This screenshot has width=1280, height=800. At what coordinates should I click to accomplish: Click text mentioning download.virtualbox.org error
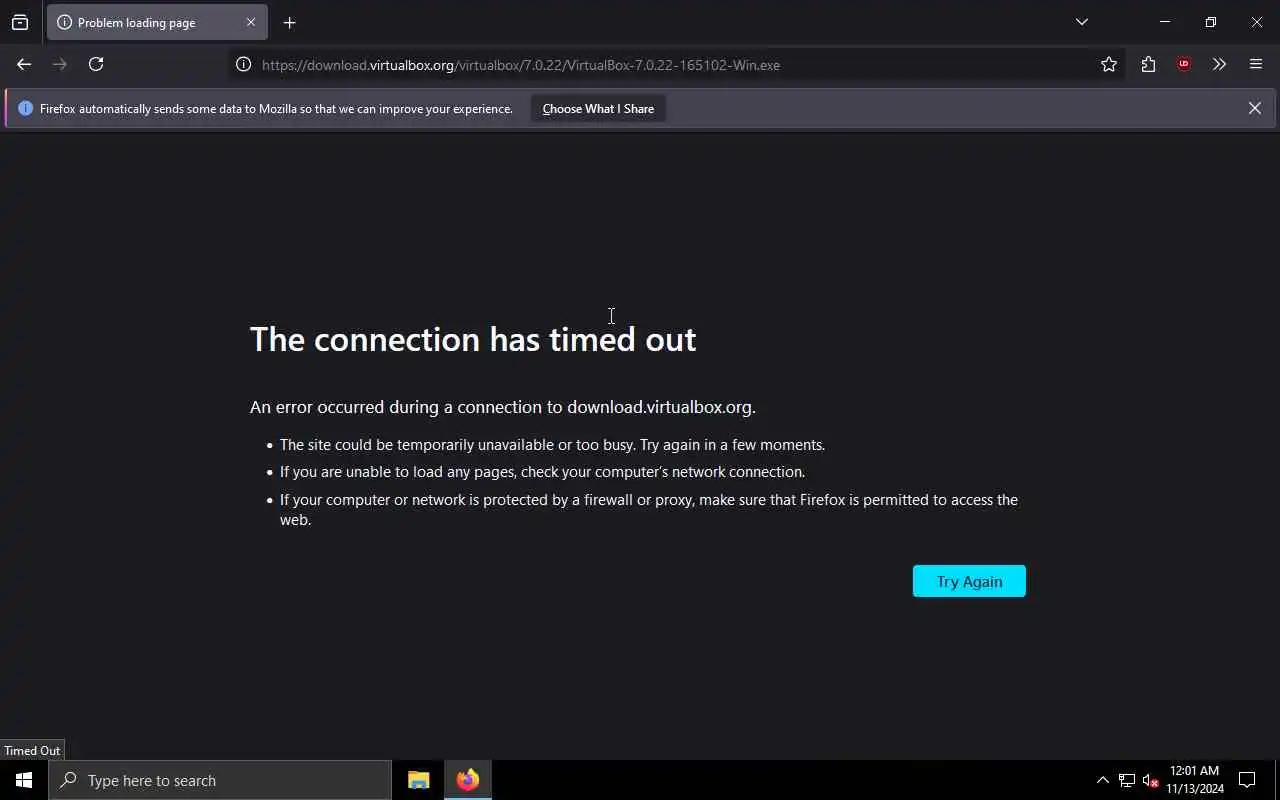pyautogui.click(x=503, y=407)
